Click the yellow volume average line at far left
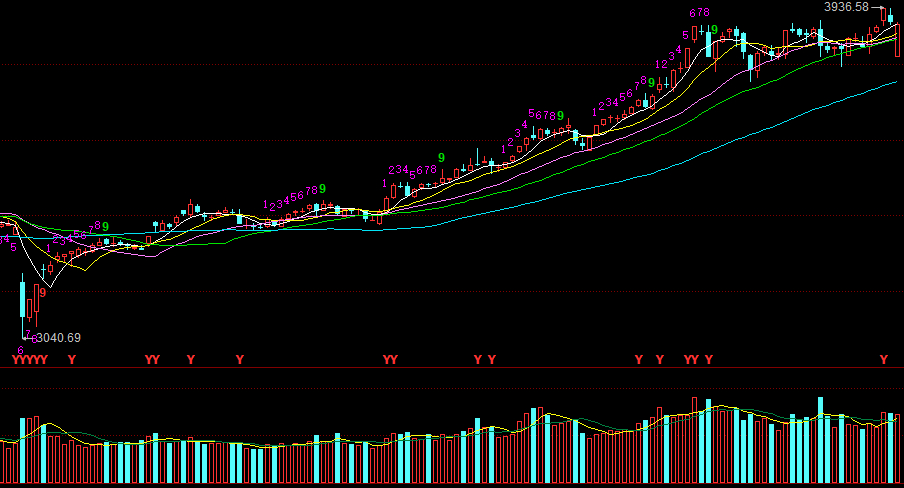 tap(10, 440)
